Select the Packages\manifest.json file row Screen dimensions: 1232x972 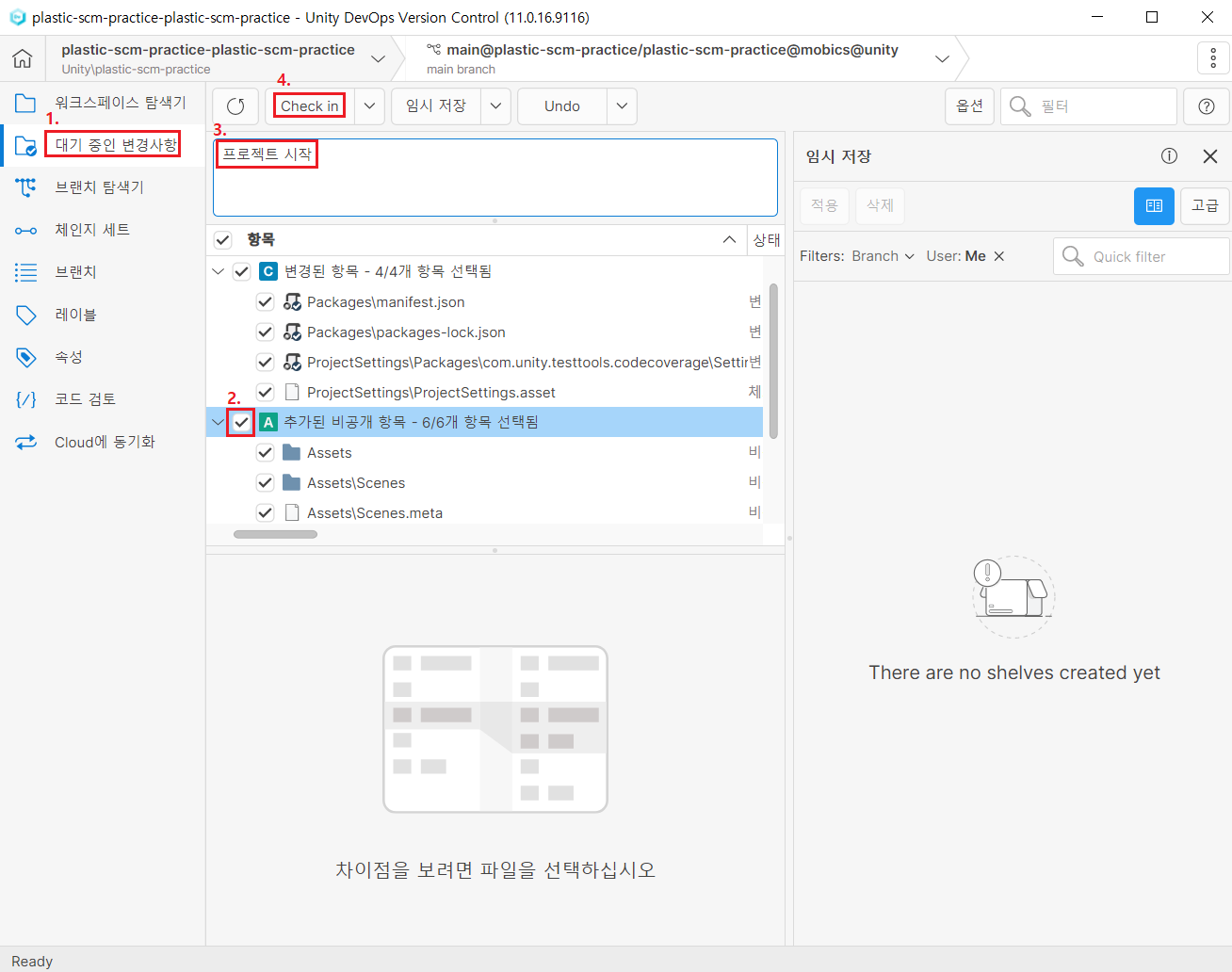484,302
